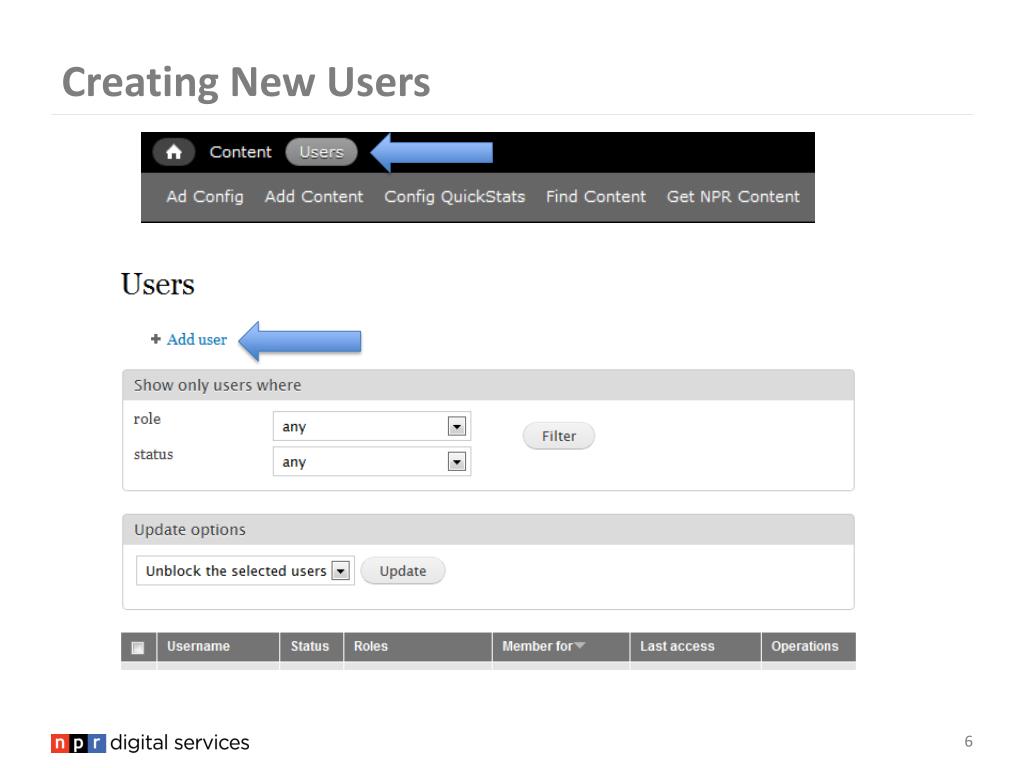Viewport: 1024px width, 768px height.
Task: Open the status filter dropdown
Action: [x=372, y=462]
